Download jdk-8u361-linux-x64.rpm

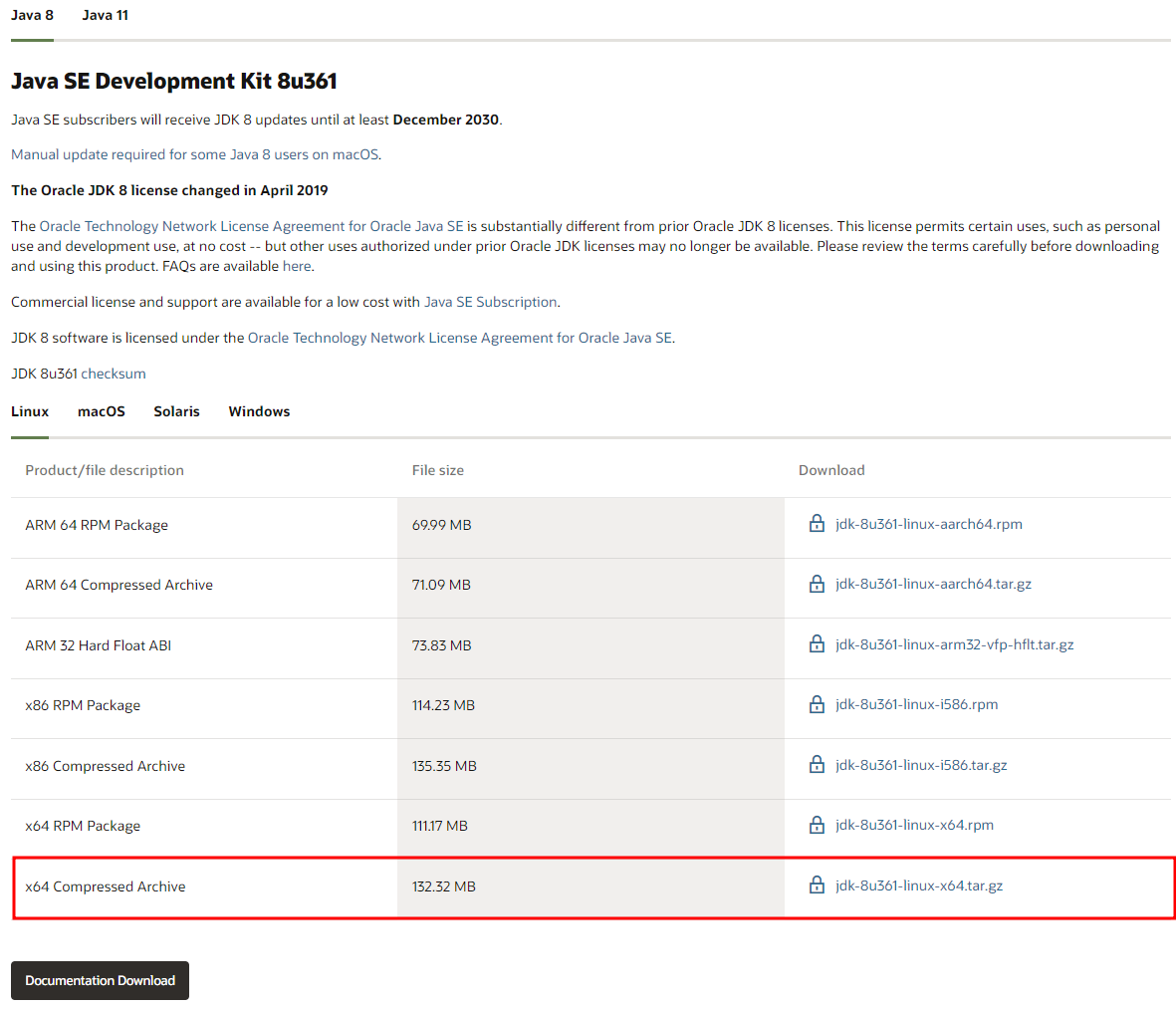[914, 825]
